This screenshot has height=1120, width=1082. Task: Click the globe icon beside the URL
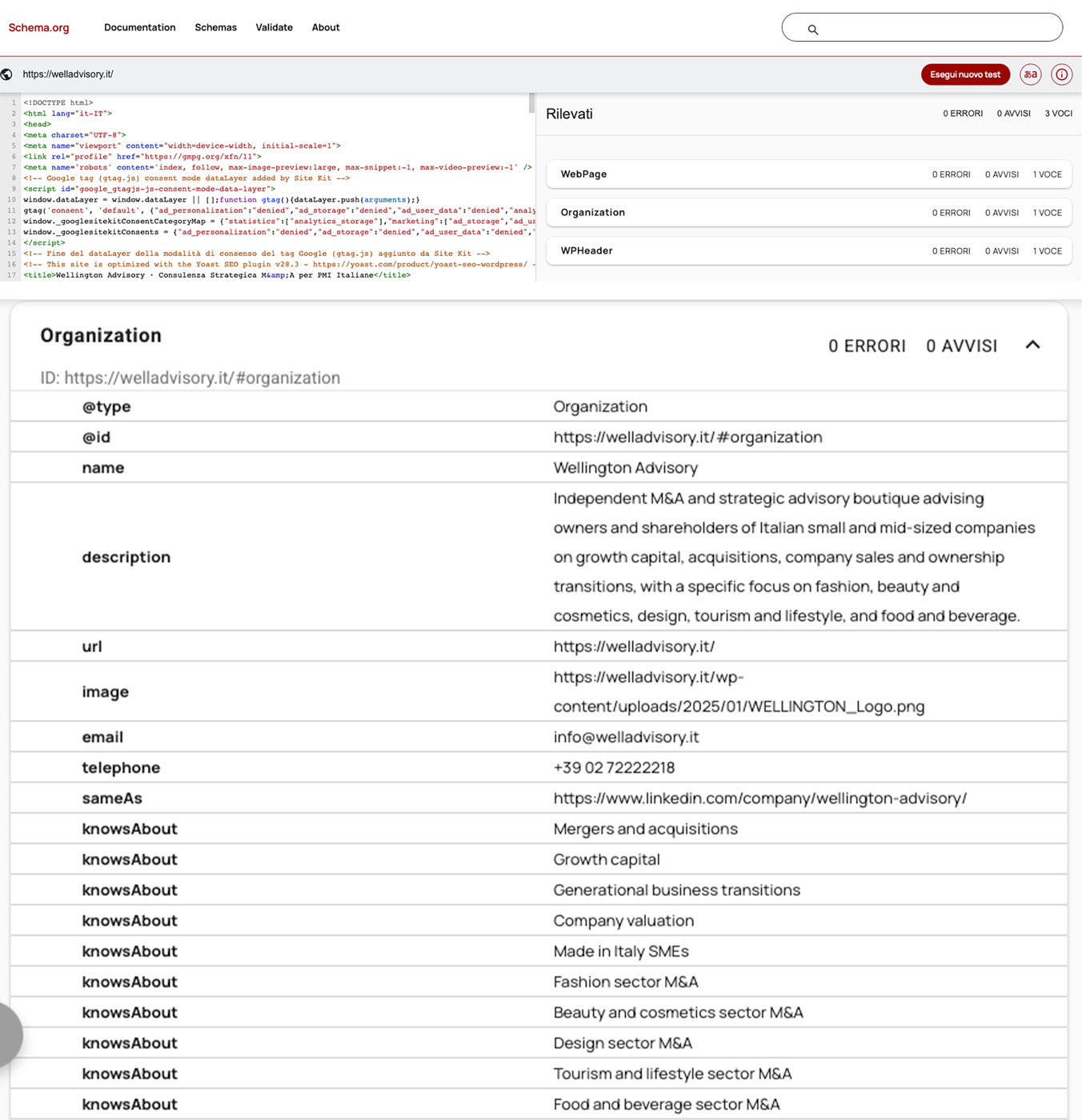(x=6, y=74)
